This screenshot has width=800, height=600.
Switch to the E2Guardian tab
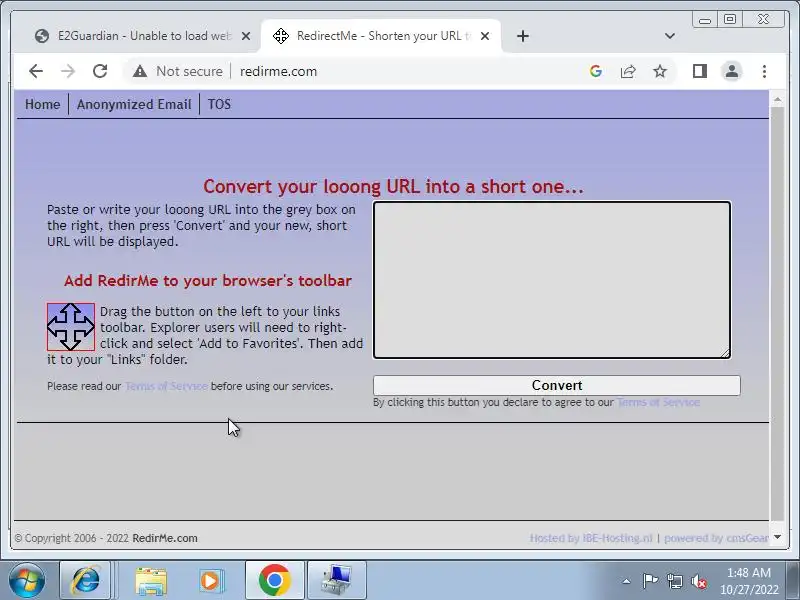tap(133, 36)
